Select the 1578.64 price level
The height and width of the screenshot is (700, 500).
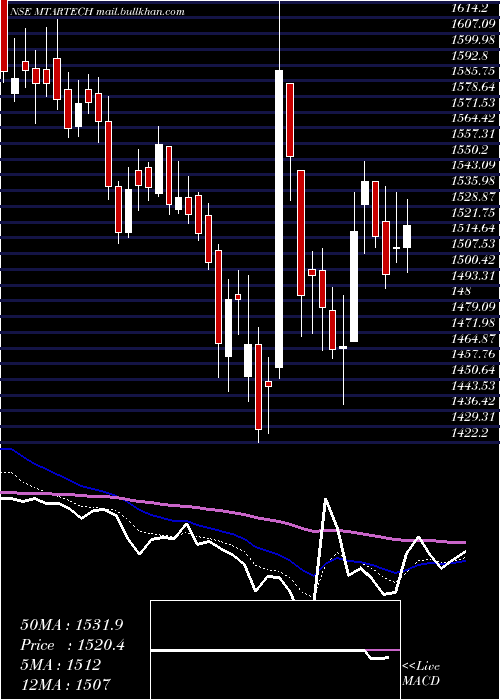click(x=473, y=88)
